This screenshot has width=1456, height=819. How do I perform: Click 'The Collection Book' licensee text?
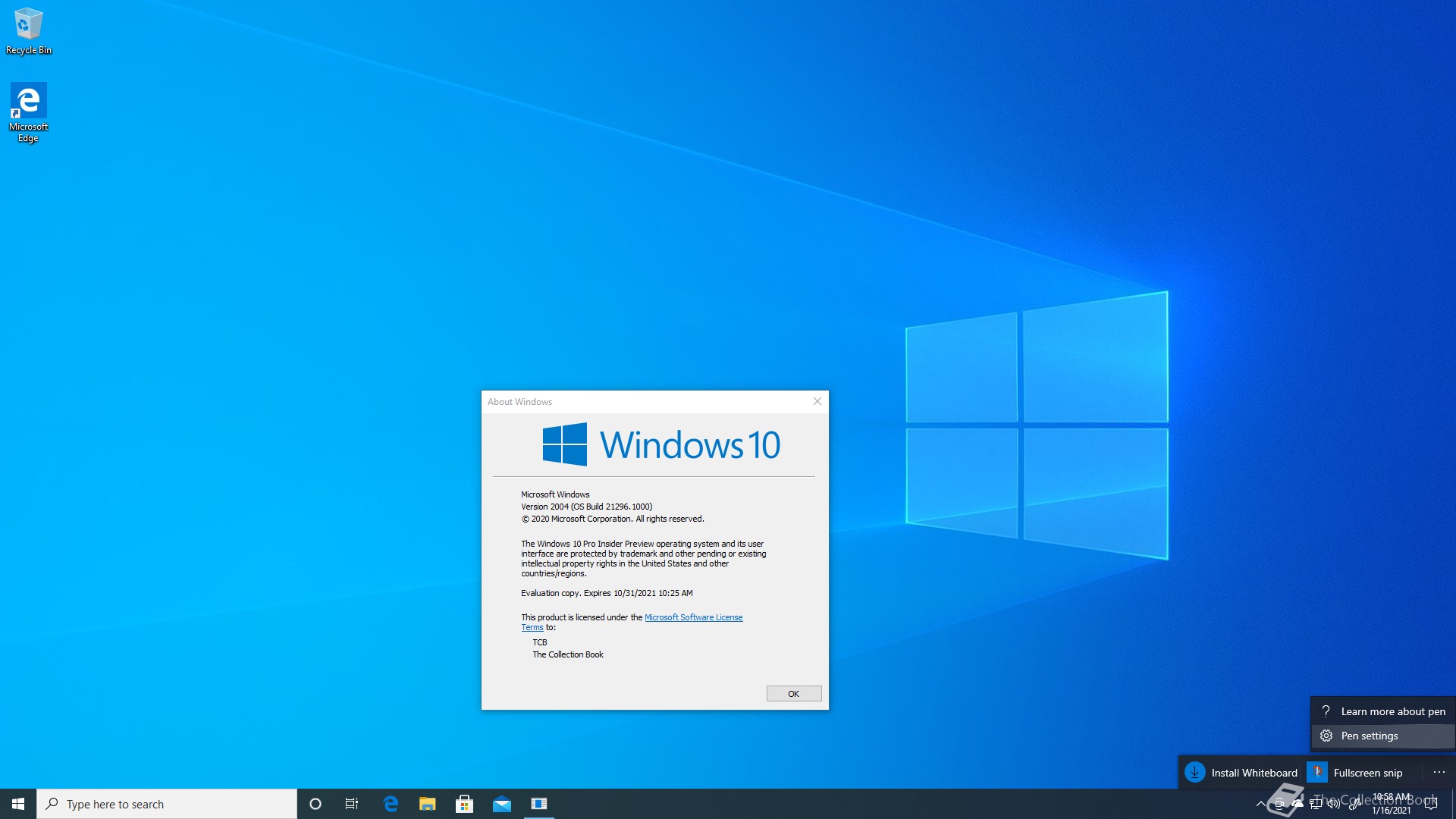(568, 654)
